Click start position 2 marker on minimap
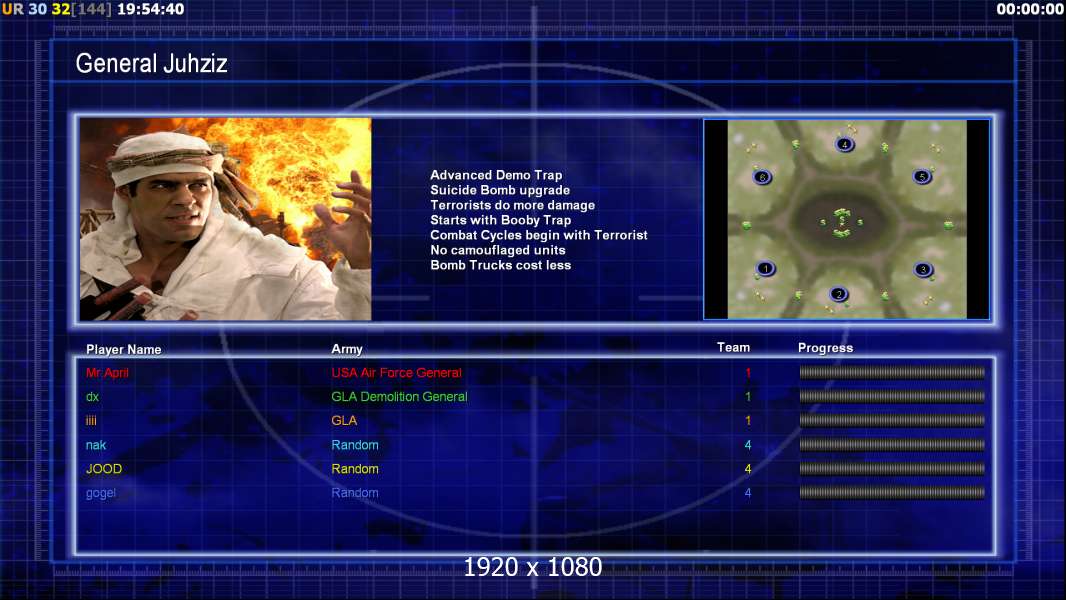 (x=839, y=294)
